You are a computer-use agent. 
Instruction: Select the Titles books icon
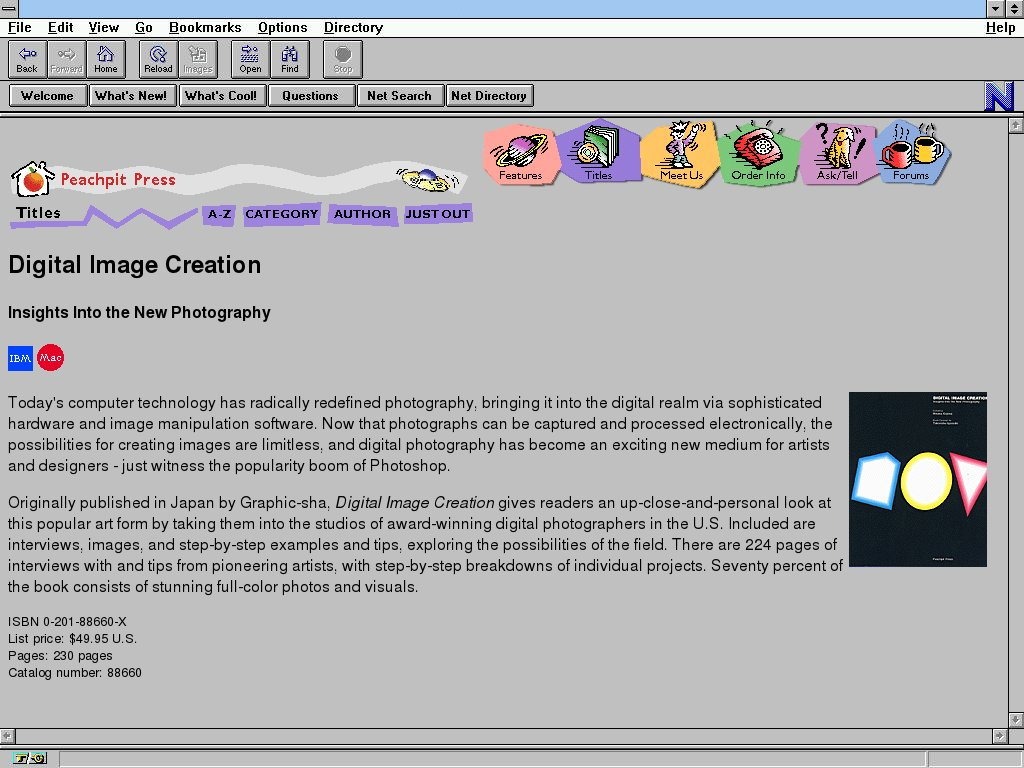[598, 153]
